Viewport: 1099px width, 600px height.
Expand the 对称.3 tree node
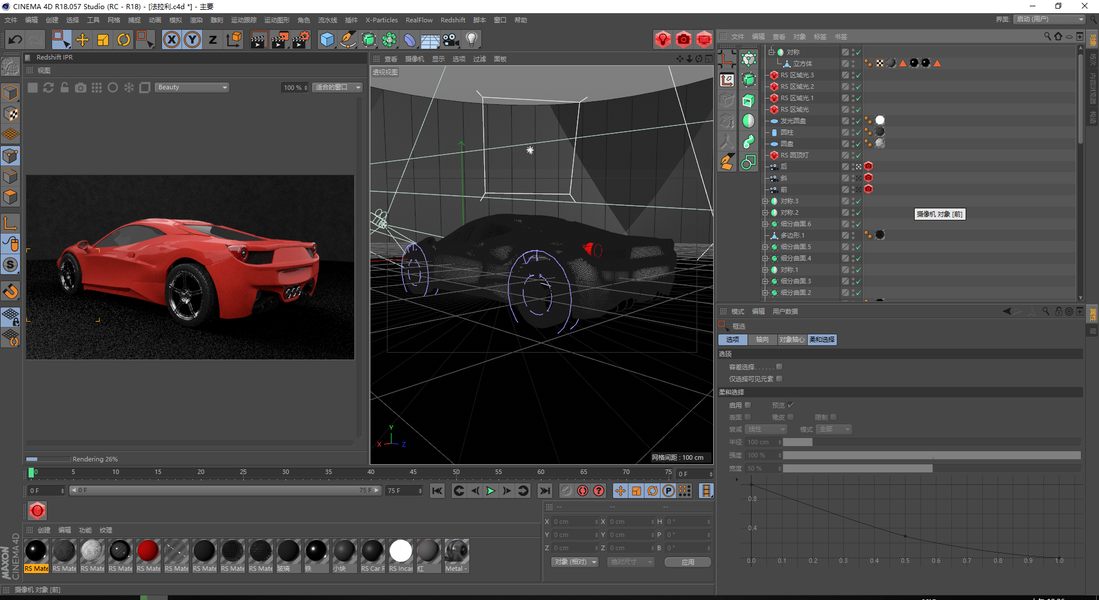tap(765, 201)
